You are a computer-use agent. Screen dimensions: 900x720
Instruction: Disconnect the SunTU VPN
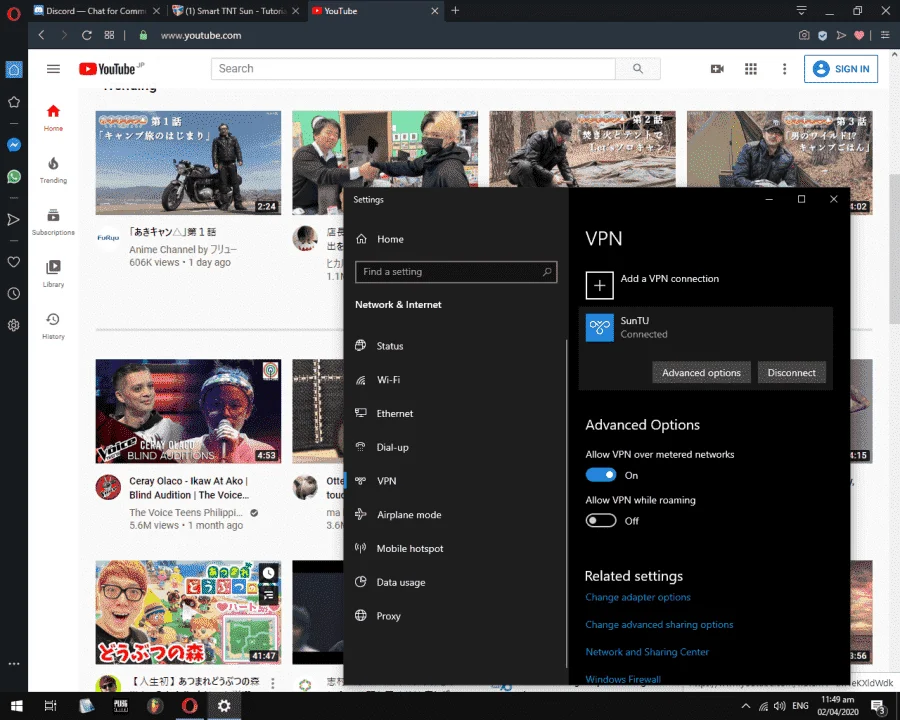coord(792,373)
